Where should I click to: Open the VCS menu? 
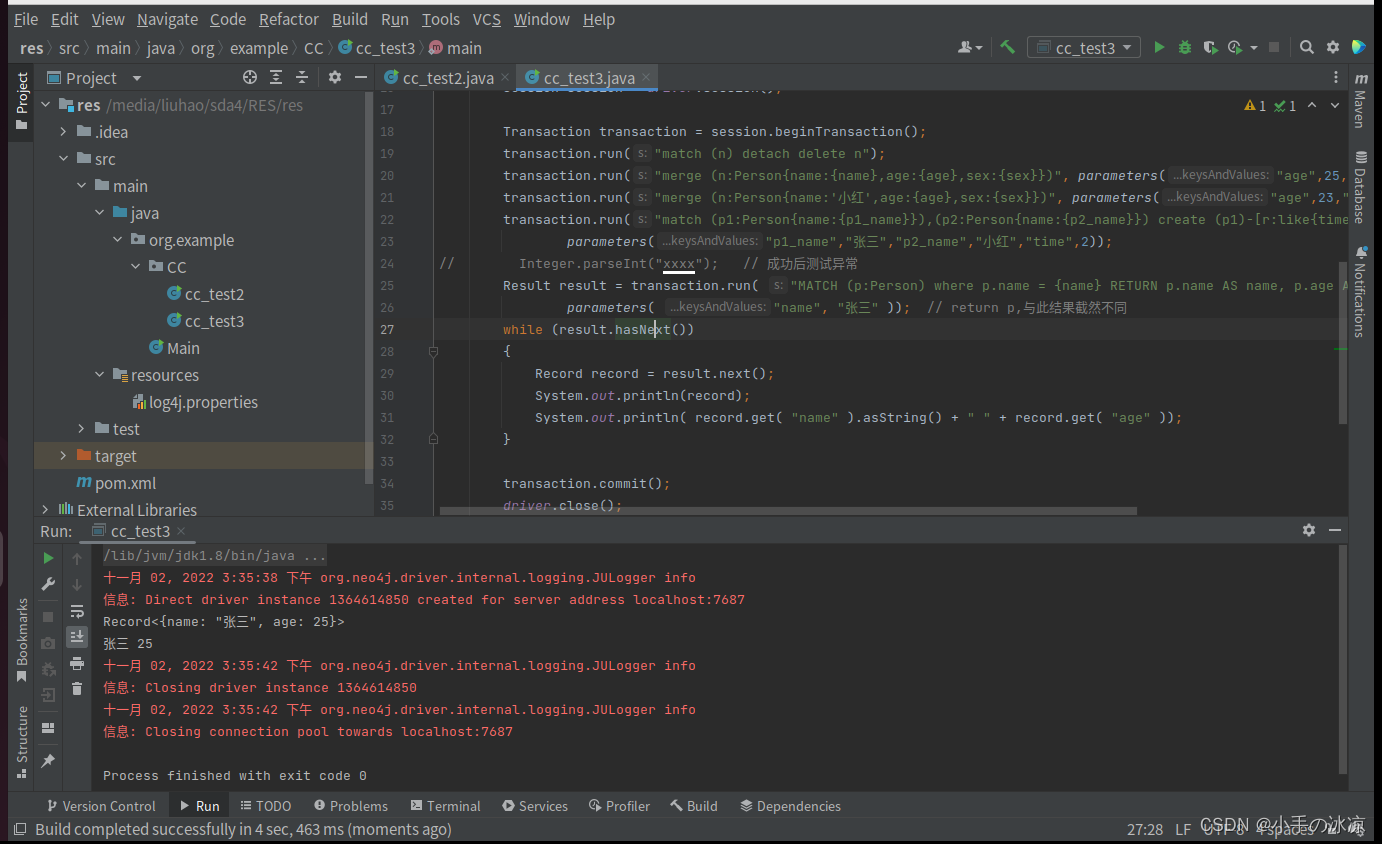(486, 19)
